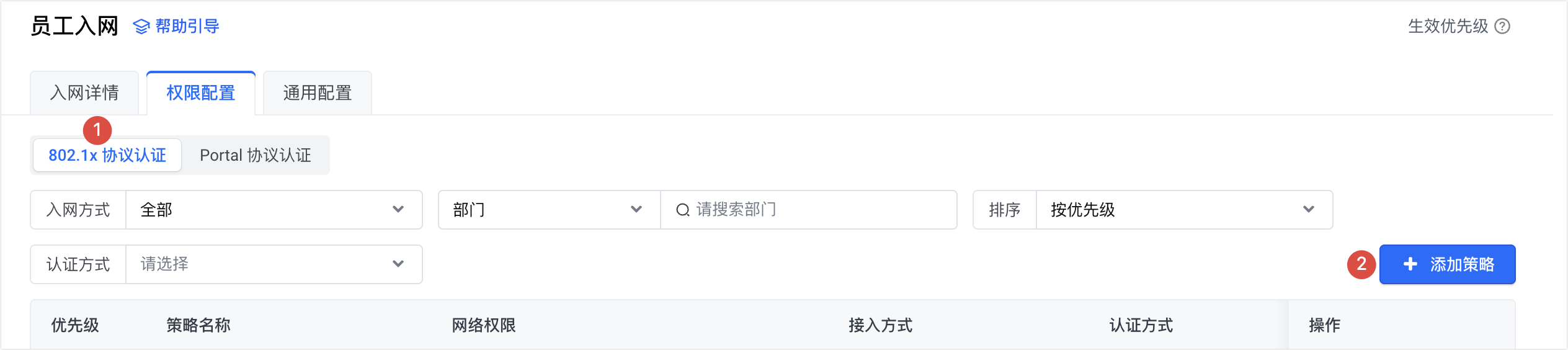Switch to Portal 协议认证 mode

click(x=255, y=155)
